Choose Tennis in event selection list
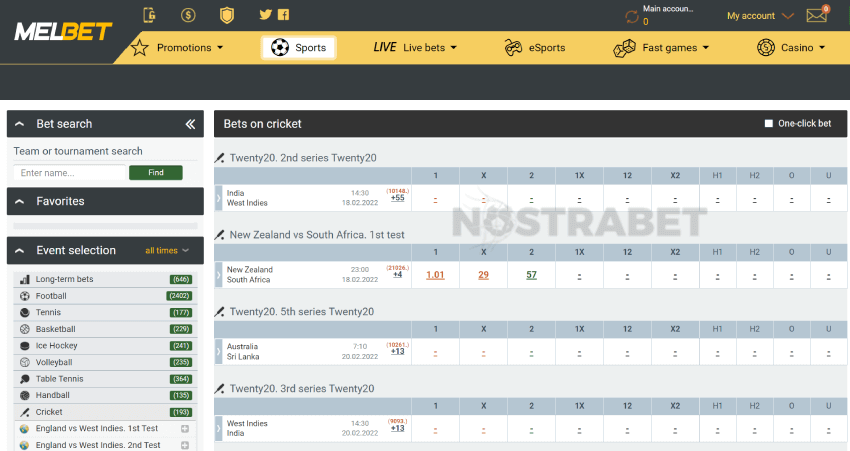This screenshot has width=850, height=451. tap(105, 312)
